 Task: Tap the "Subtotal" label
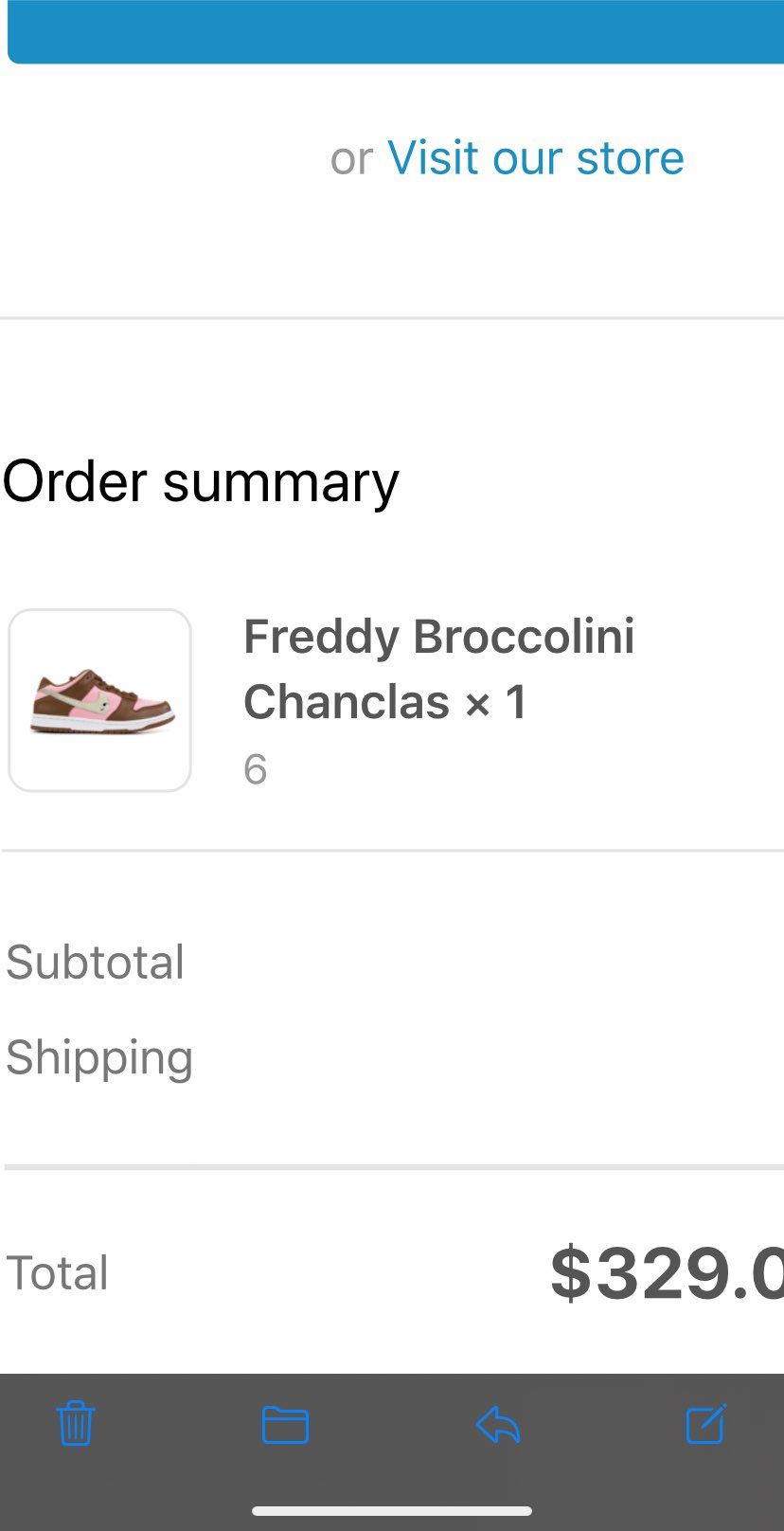(x=96, y=963)
